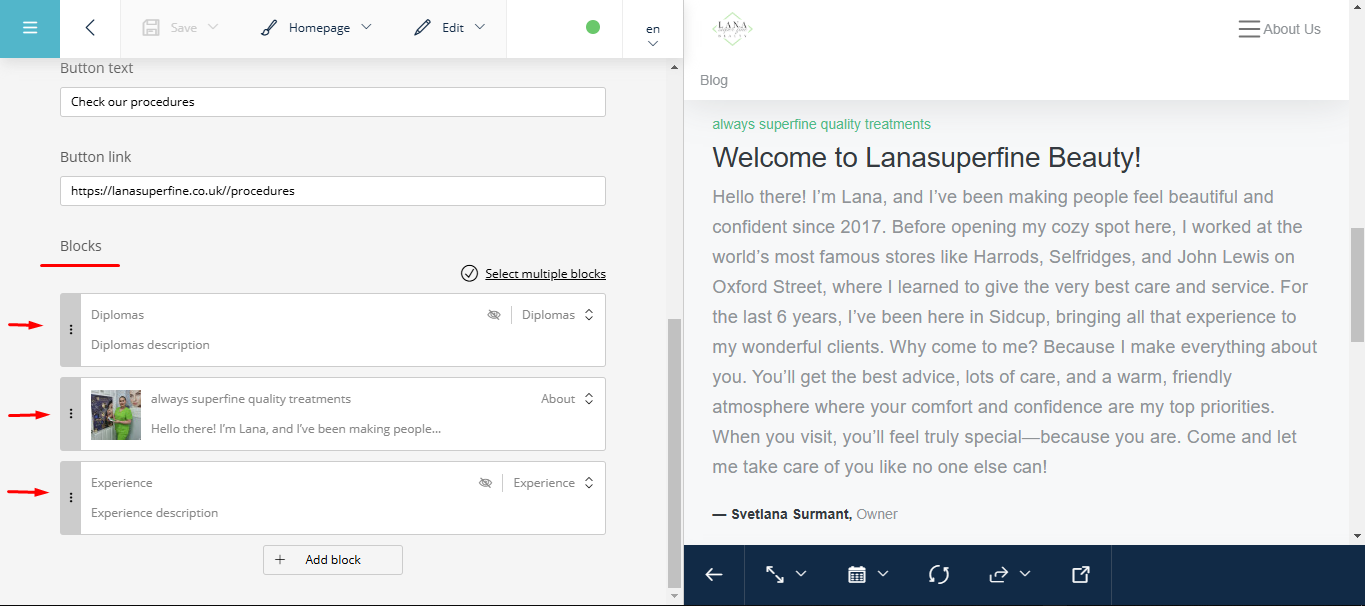Click the share icon in bottom bar
Viewport: 1365px width, 606px height.
point(999,574)
